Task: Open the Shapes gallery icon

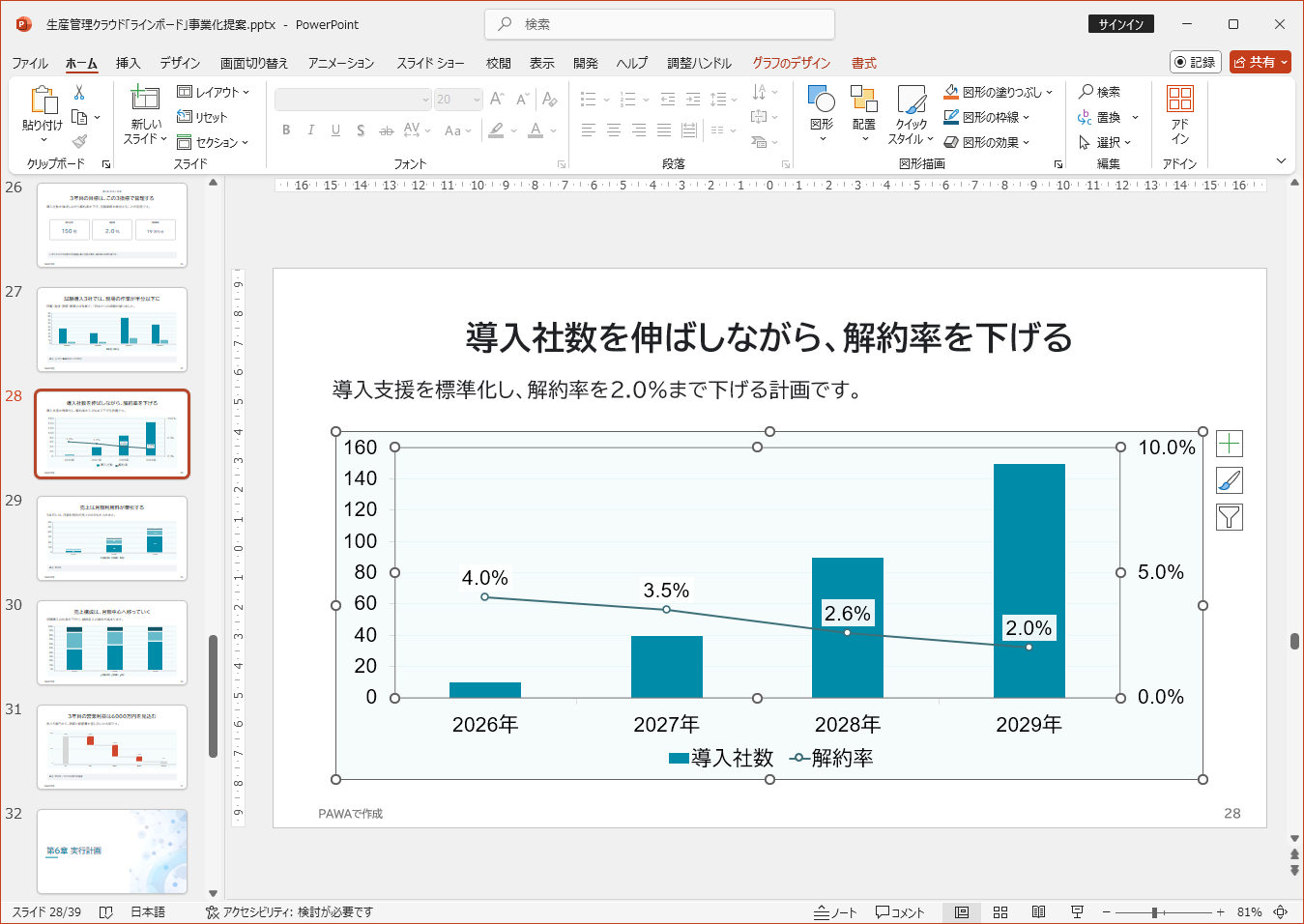Action: click(822, 100)
